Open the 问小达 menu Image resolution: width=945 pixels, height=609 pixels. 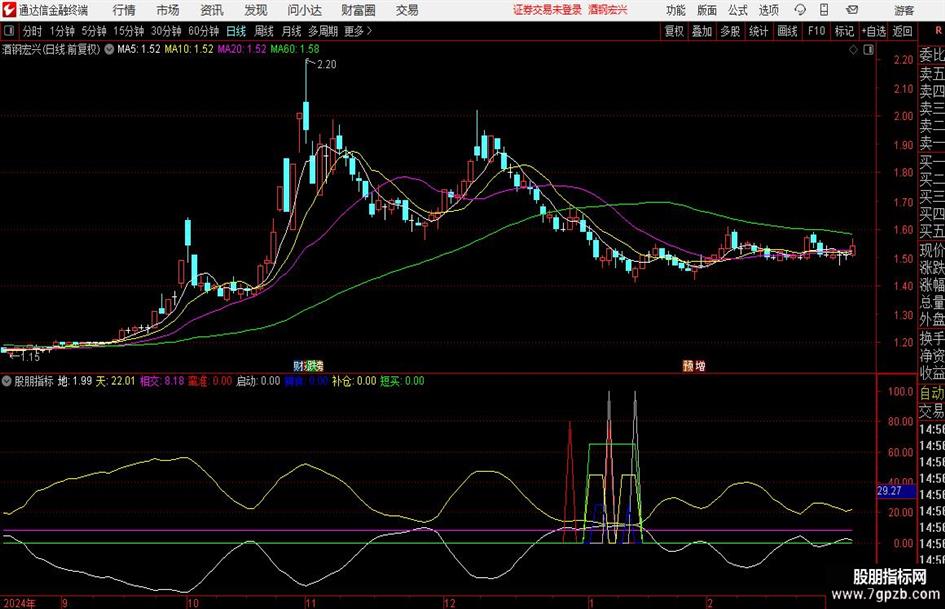[305, 10]
